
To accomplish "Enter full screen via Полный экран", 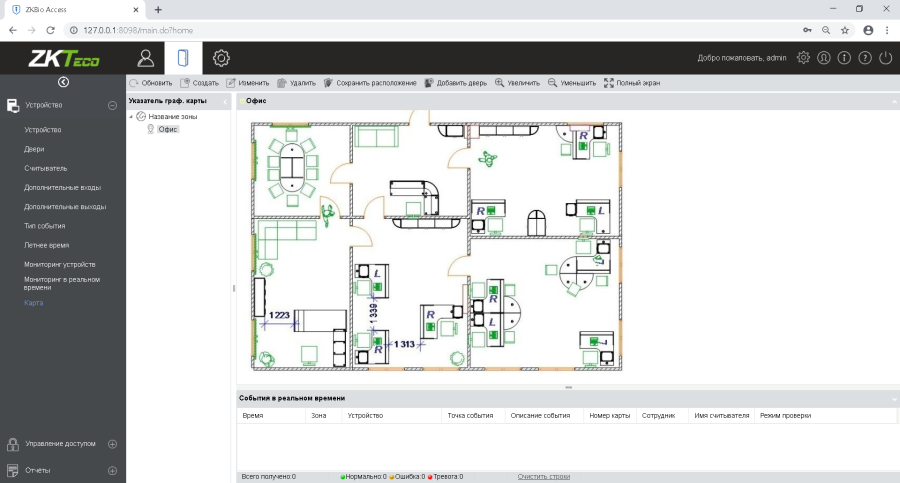I will point(632,83).
